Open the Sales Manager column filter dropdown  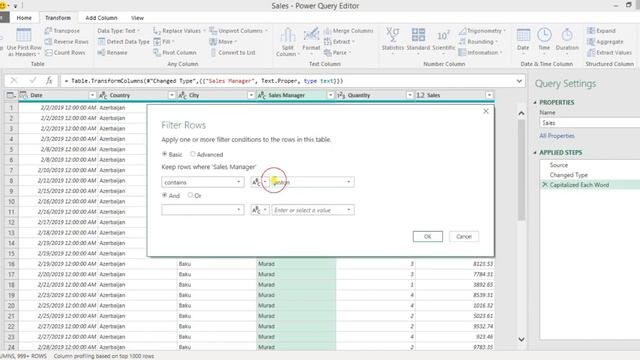330,95
